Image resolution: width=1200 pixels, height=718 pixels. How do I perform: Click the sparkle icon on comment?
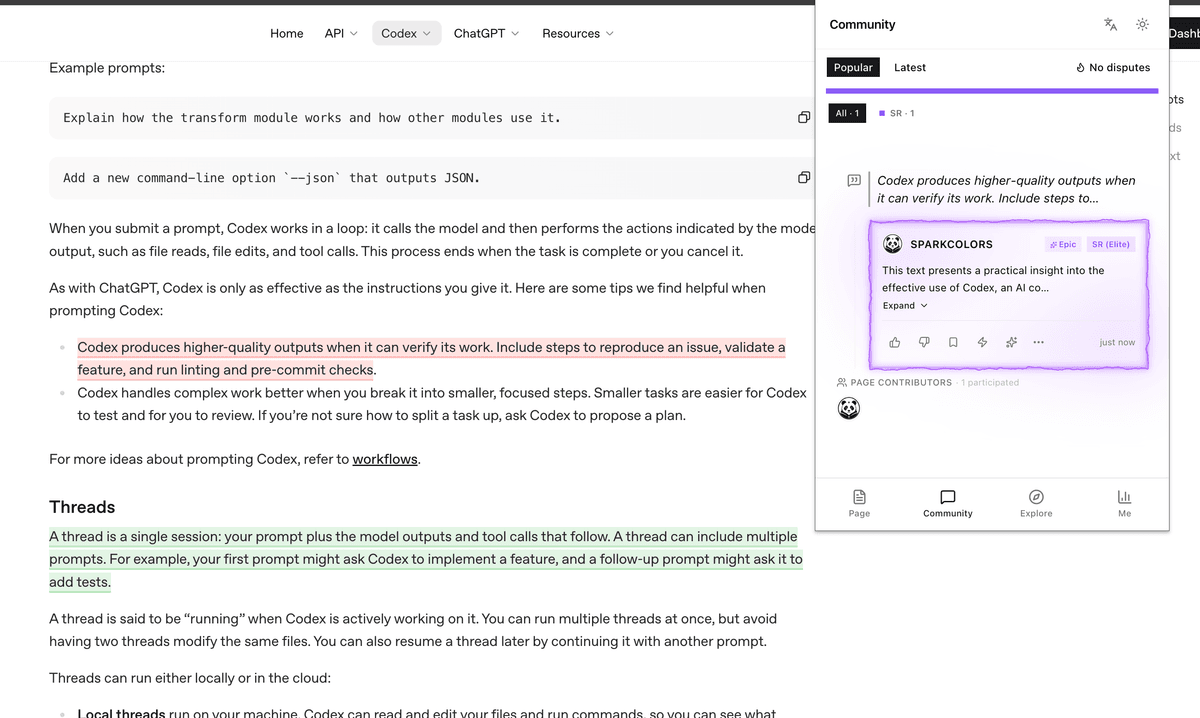(1011, 342)
